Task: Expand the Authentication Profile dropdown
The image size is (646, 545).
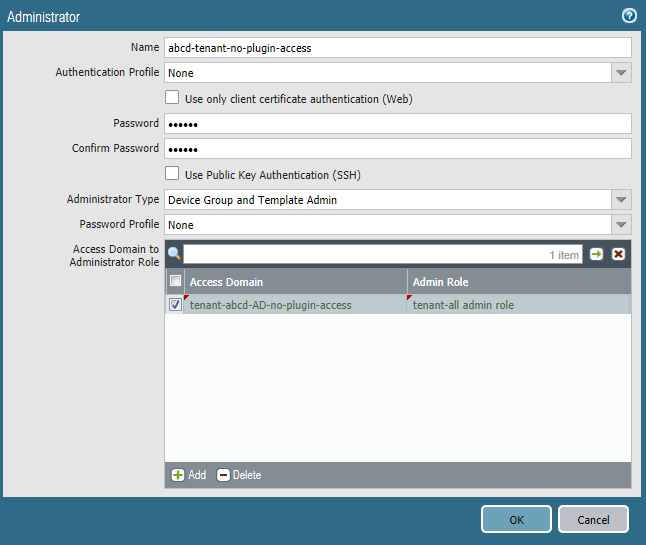Action: (x=621, y=73)
